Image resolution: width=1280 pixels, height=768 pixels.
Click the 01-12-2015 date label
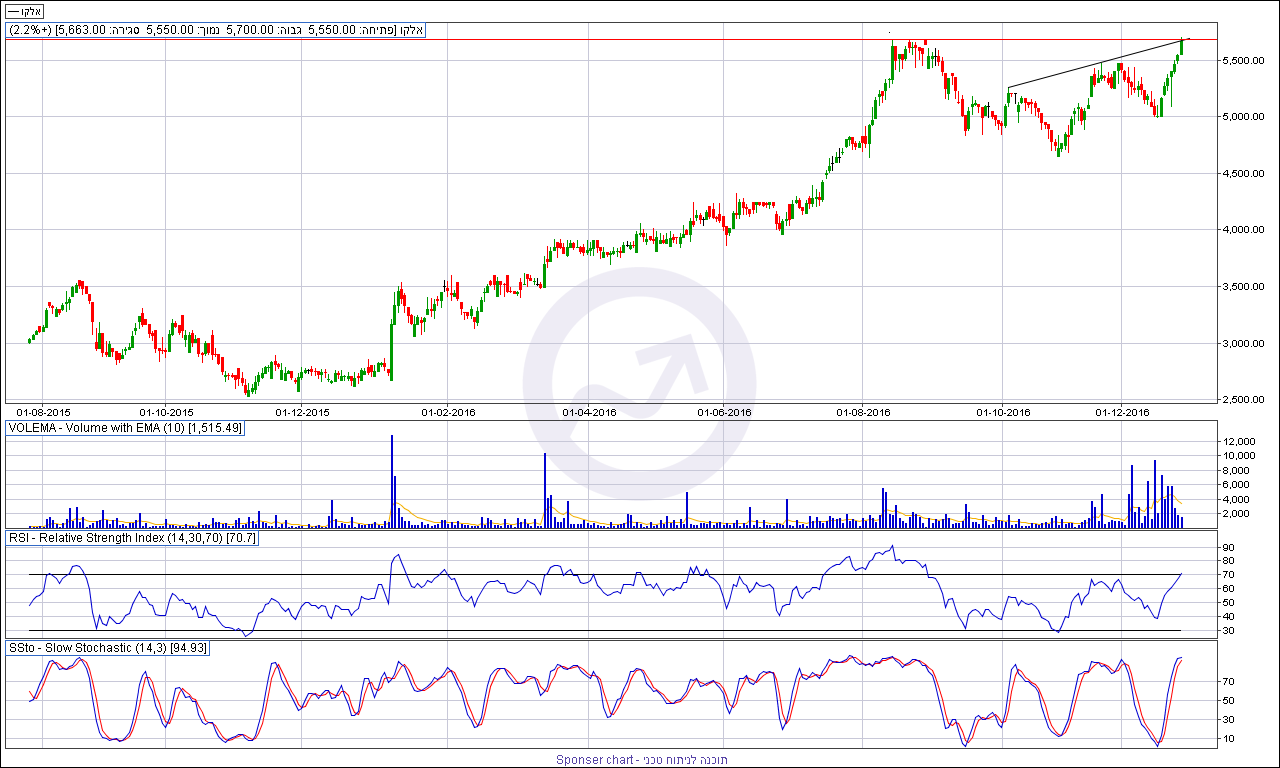(x=301, y=411)
